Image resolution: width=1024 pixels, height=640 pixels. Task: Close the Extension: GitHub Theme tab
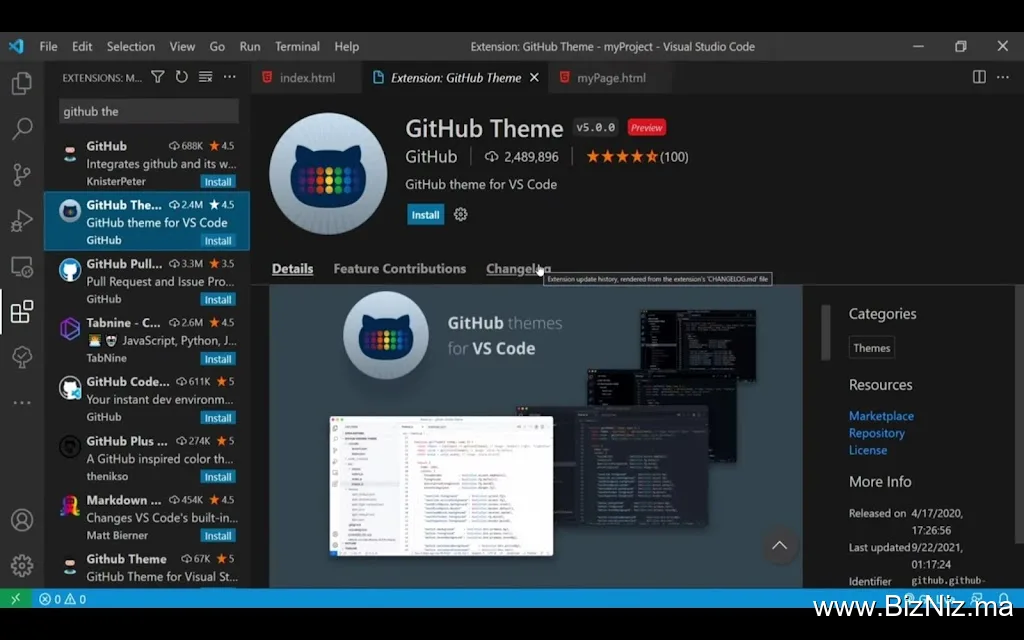[x=534, y=78]
